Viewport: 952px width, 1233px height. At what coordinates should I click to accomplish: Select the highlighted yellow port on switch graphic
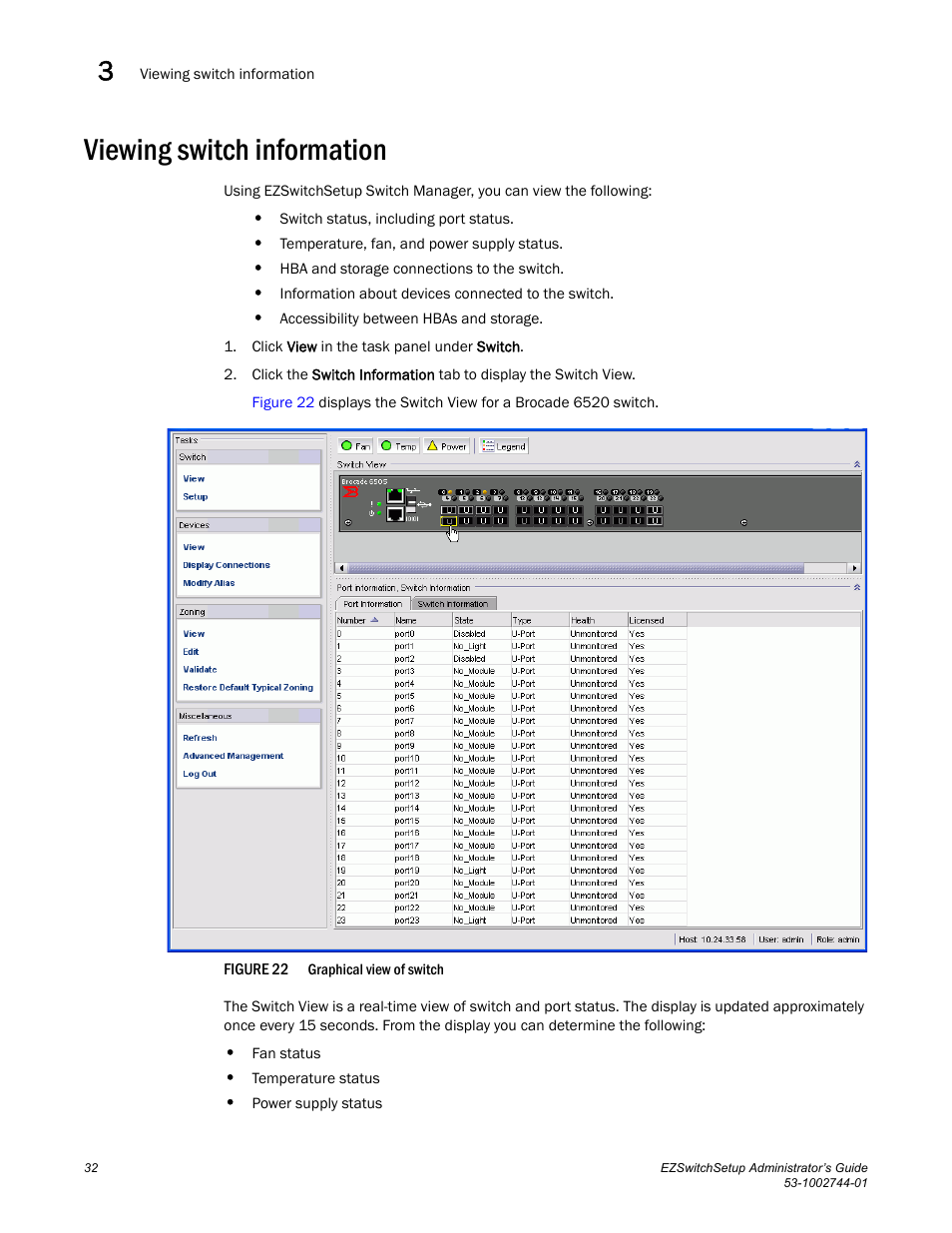click(x=449, y=521)
